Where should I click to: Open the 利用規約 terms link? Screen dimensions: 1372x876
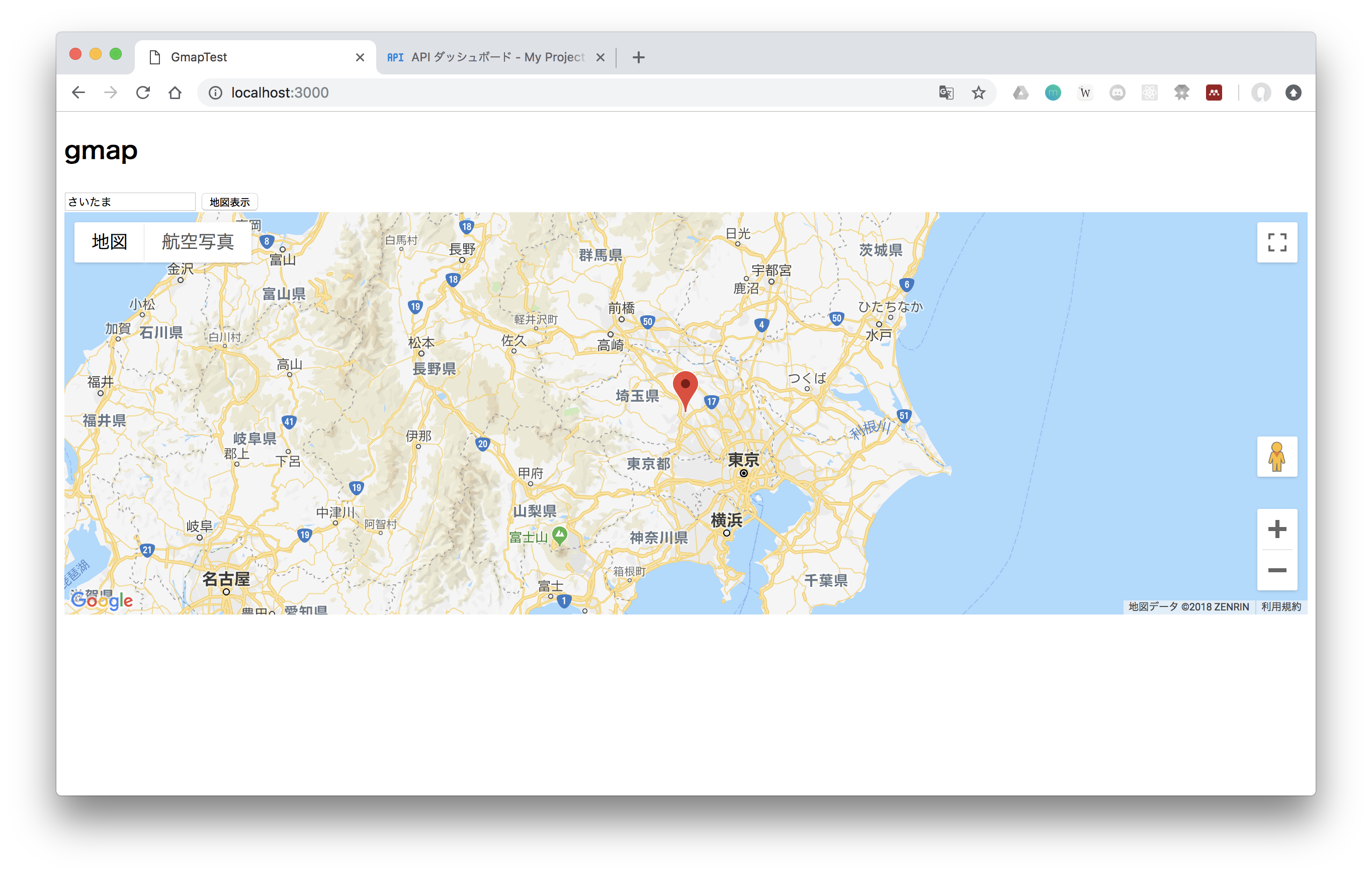[x=1280, y=606]
